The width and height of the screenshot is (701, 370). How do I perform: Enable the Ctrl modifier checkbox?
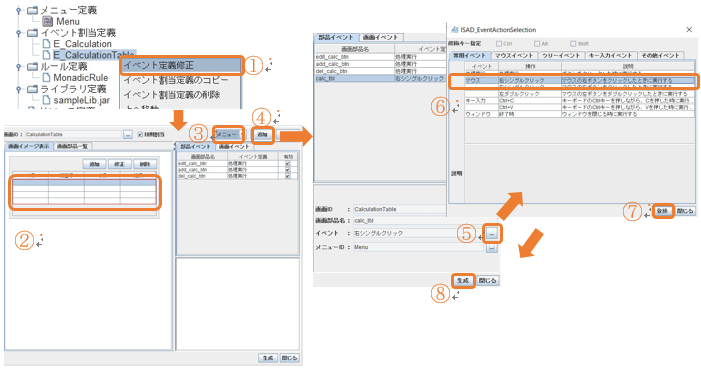tap(499, 44)
